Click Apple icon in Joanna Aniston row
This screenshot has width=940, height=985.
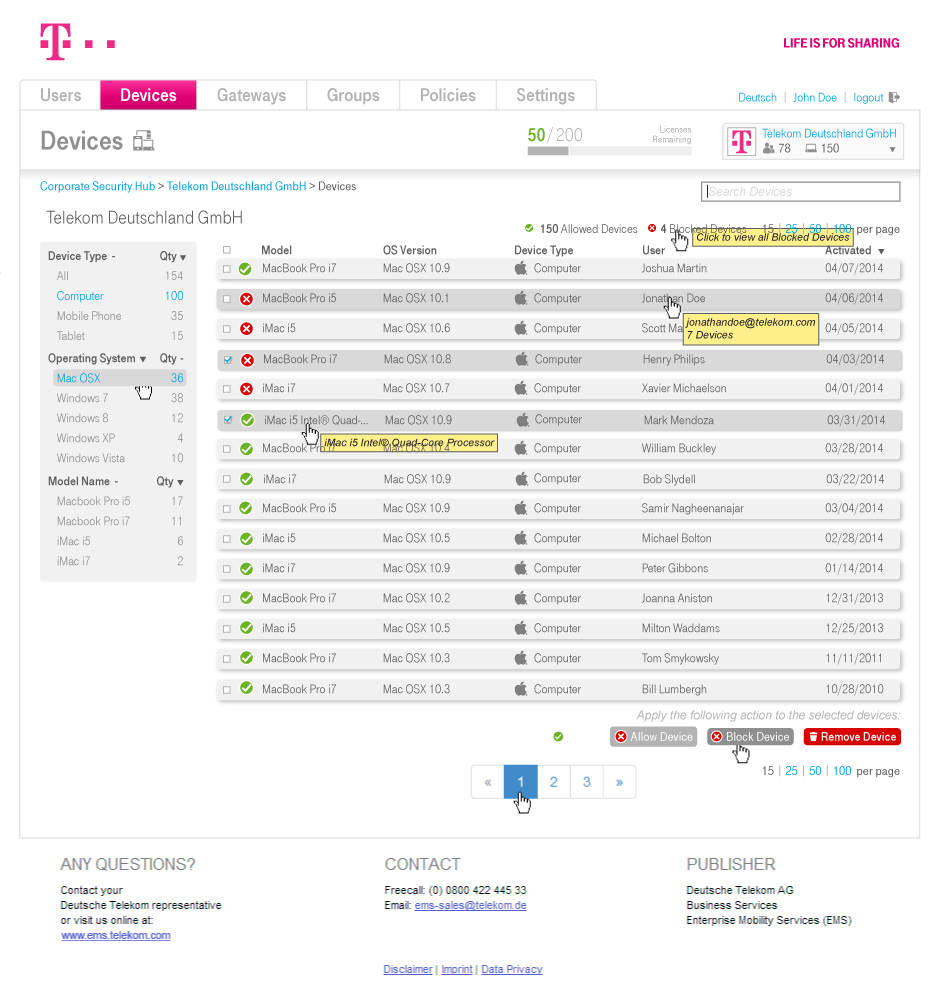(521, 598)
